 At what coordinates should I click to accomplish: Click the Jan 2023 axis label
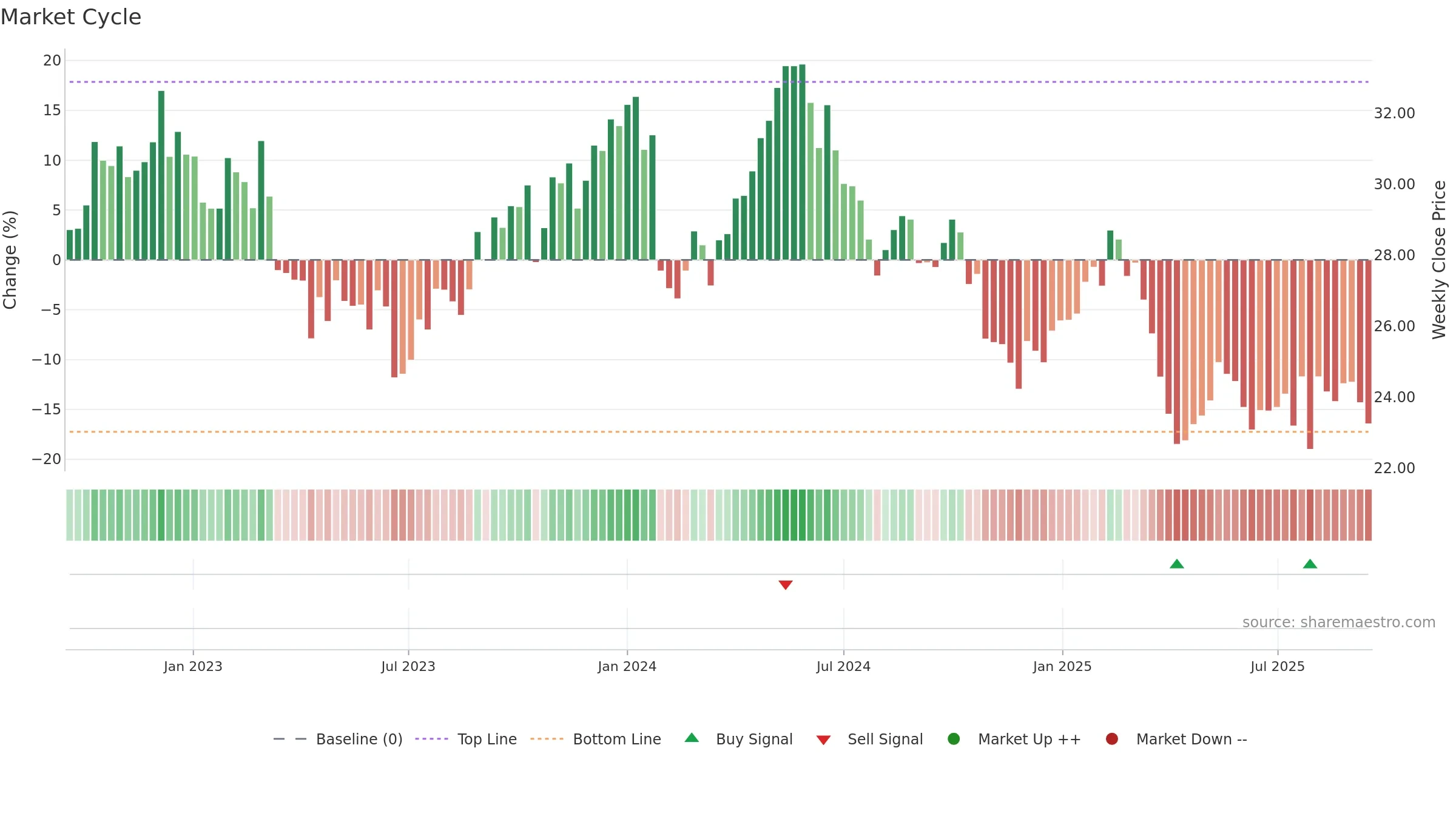193,666
